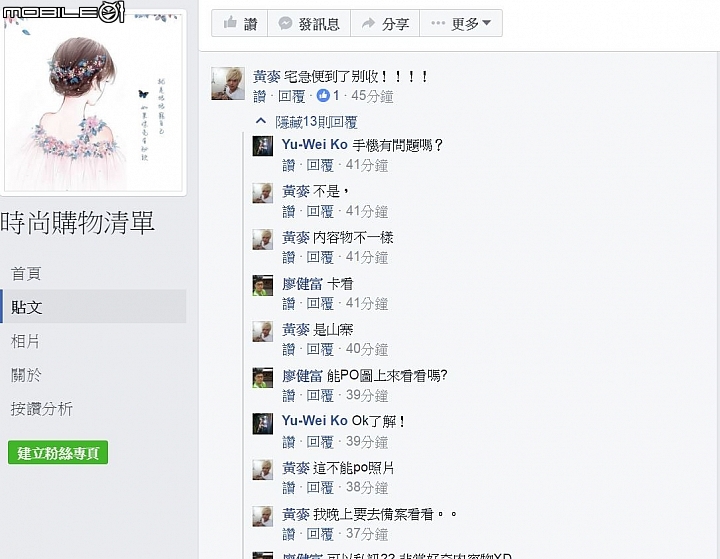Viewport: 720px width, 559px height.
Task: Open the 關於 sidebar section
Action: pos(26,375)
